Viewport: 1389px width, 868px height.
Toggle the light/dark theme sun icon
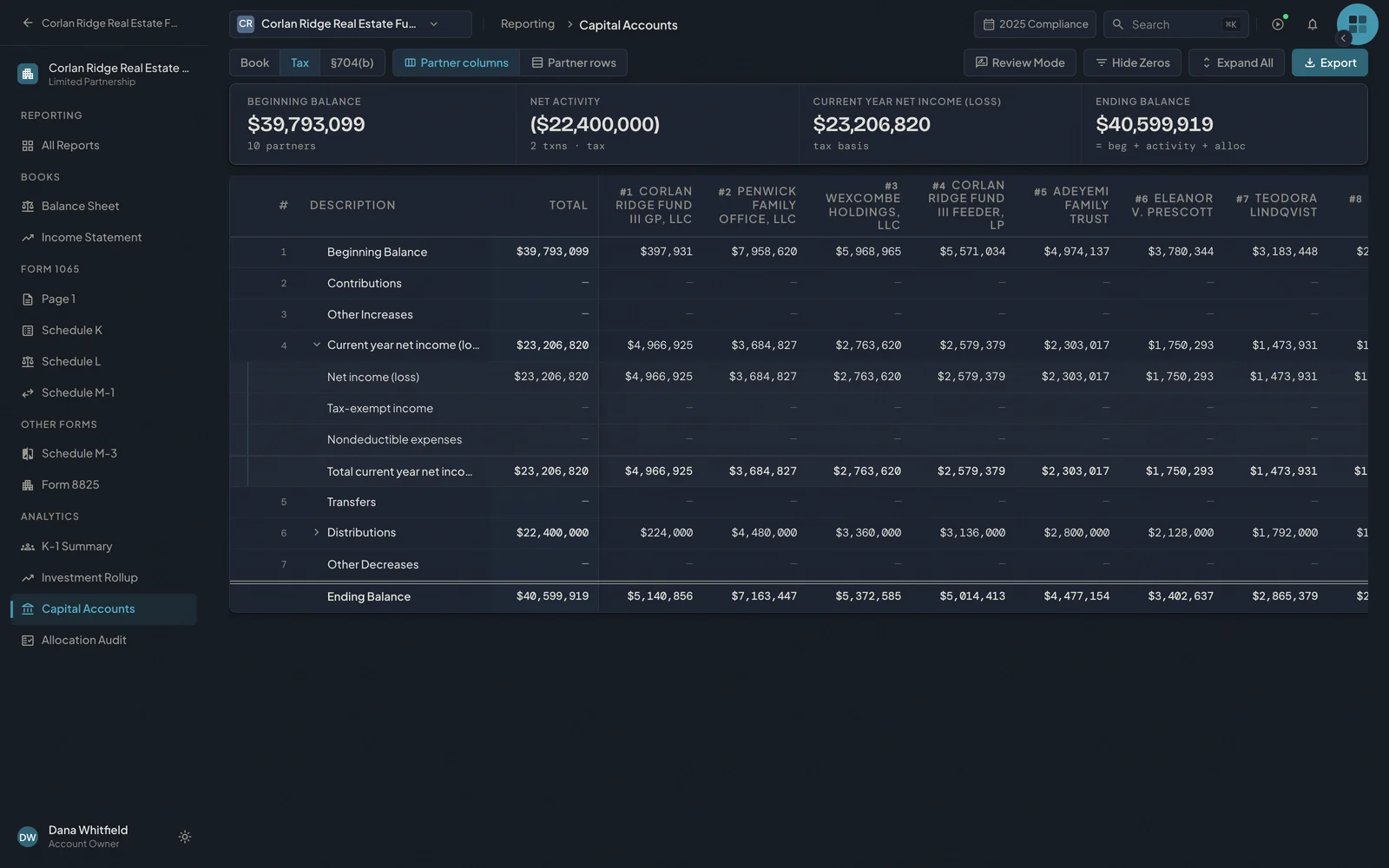185,837
